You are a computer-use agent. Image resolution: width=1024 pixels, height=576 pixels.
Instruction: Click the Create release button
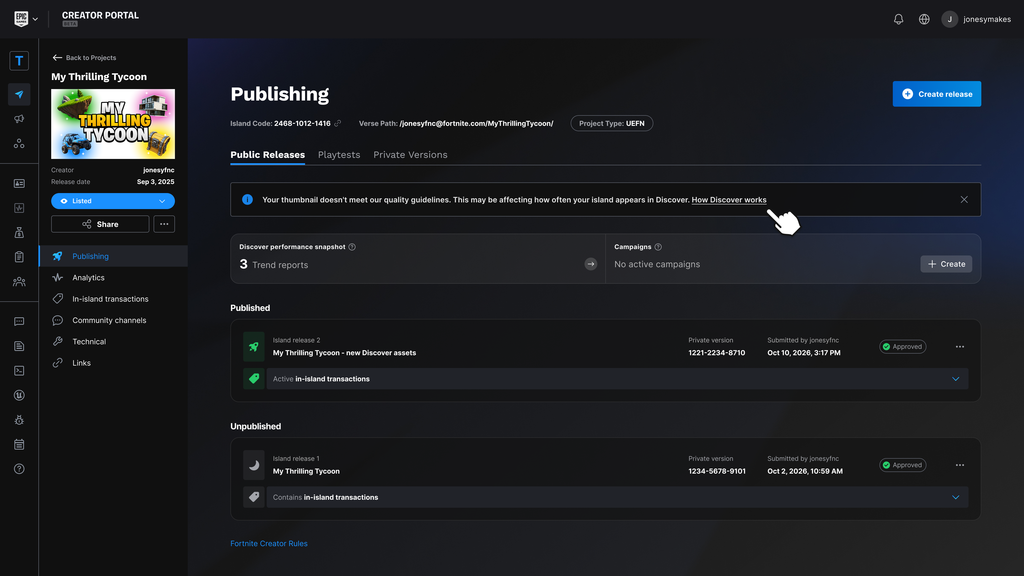click(x=936, y=94)
